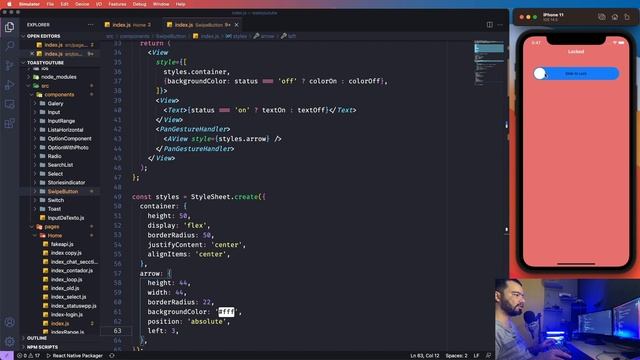Expand the InputRange folder
The height and width of the screenshot is (360, 640).
(61, 121)
